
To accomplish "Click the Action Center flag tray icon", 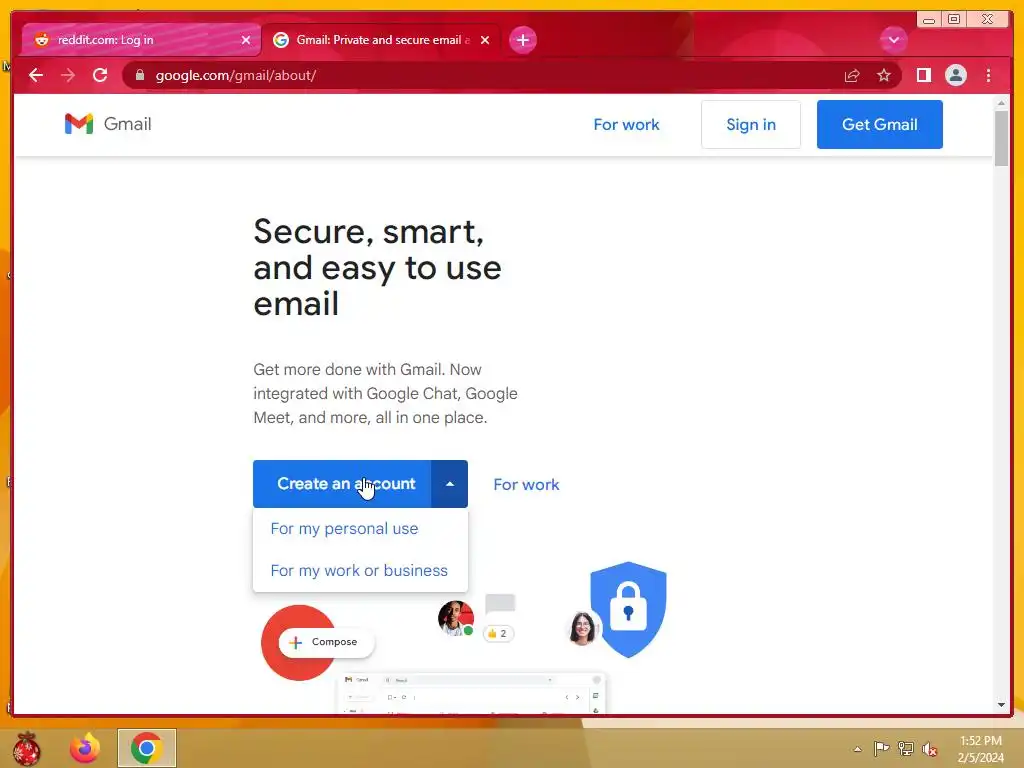I will click(881, 748).
